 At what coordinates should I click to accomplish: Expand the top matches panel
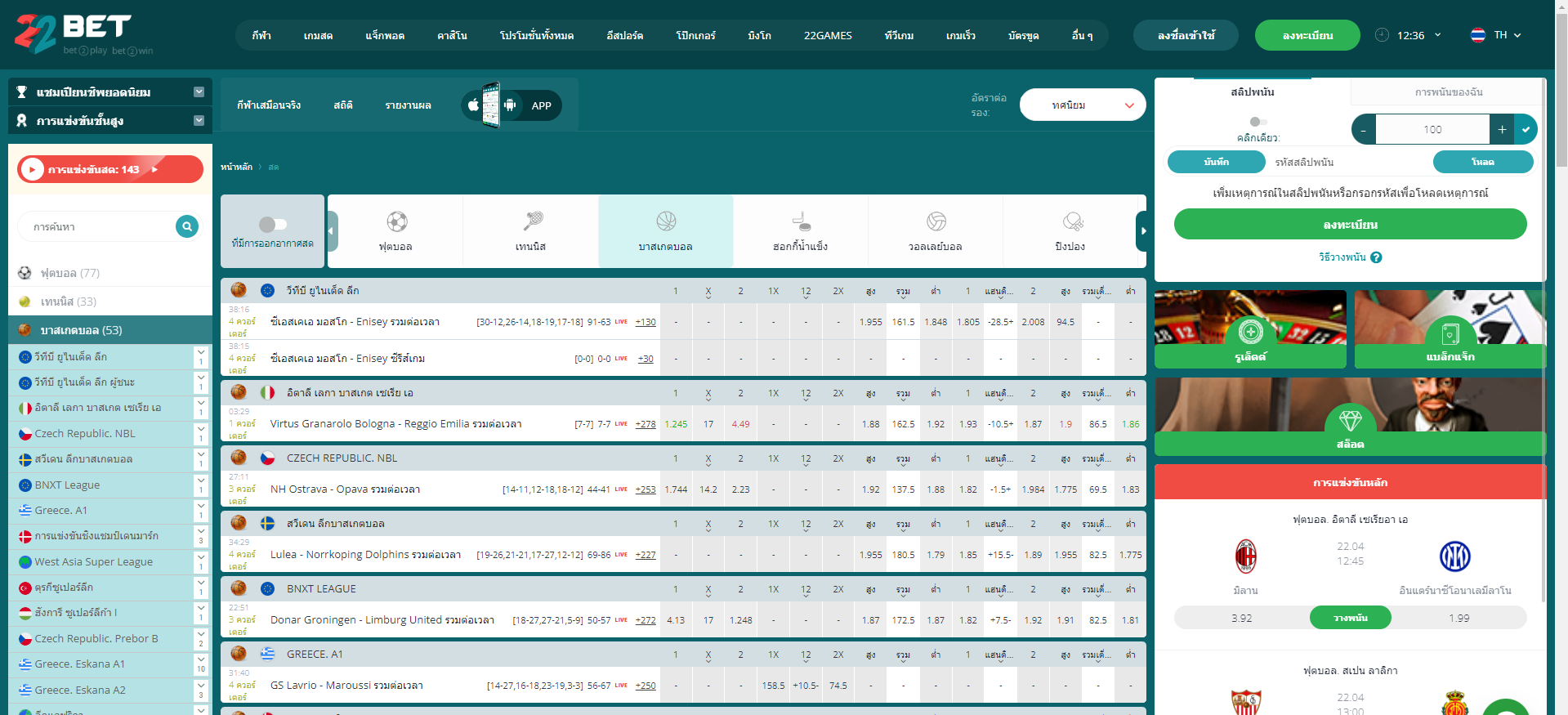tap(199, 121)
